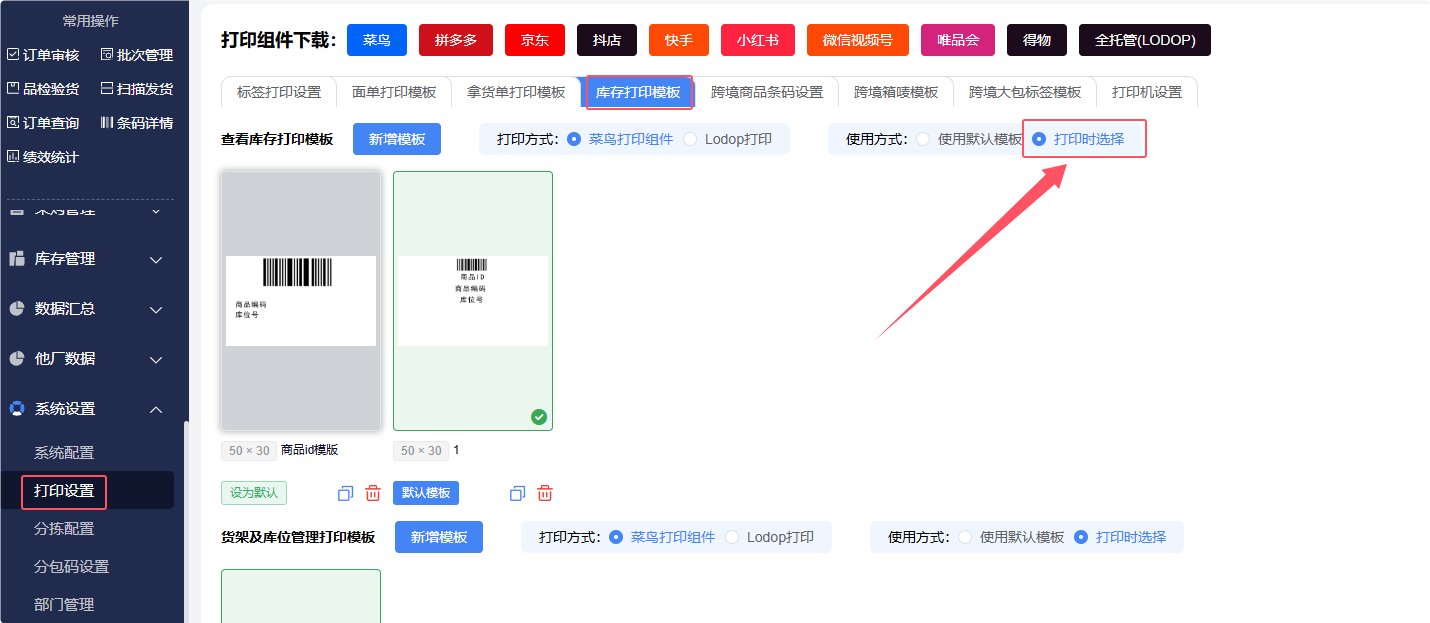Expand the 库存管理 menu chevron

(x=156, y=260)
